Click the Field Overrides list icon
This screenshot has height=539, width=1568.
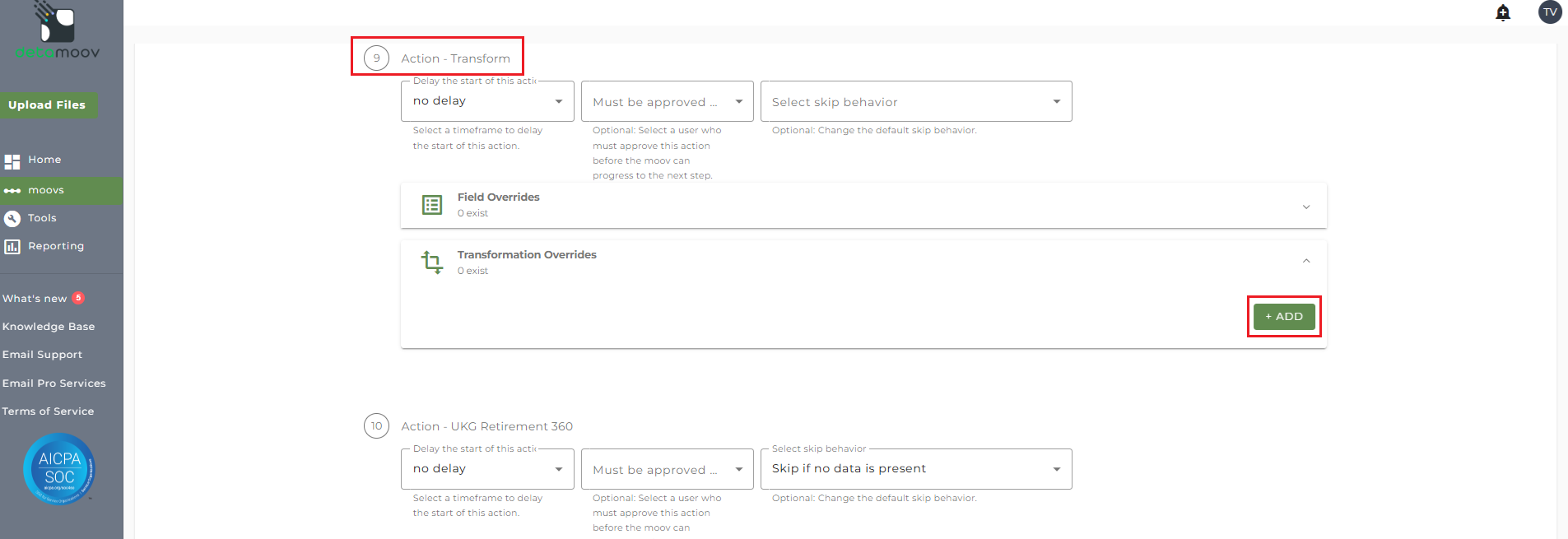coord(432,205)
